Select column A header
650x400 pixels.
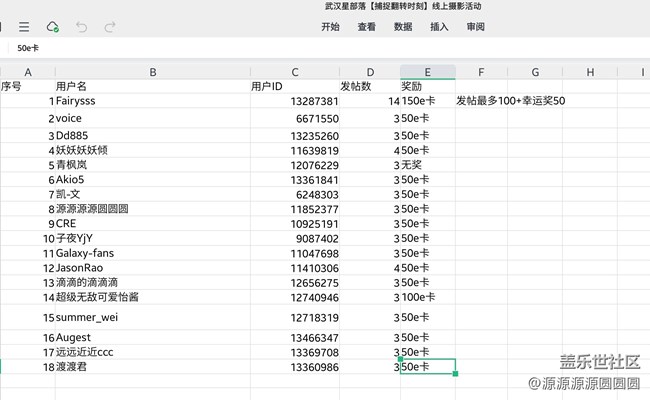coord(28,72)
